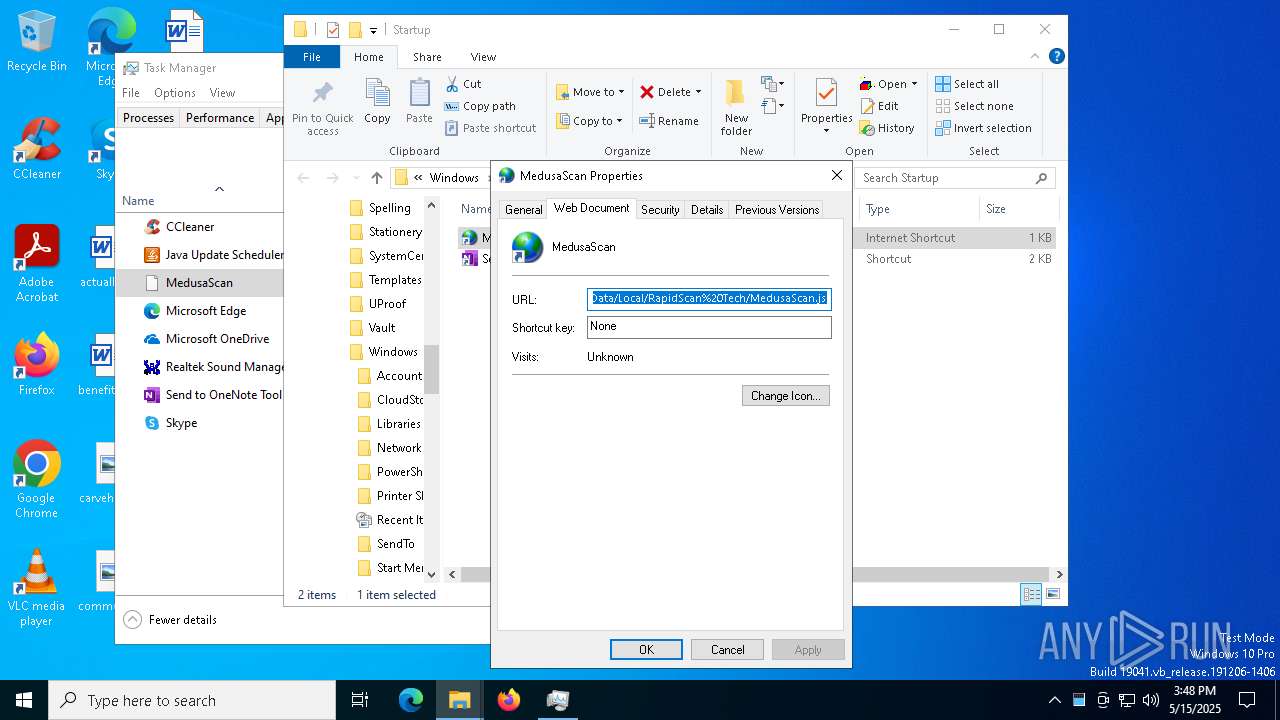
Task: Click the Copy ribbon icon
Action: coord(377,102)
